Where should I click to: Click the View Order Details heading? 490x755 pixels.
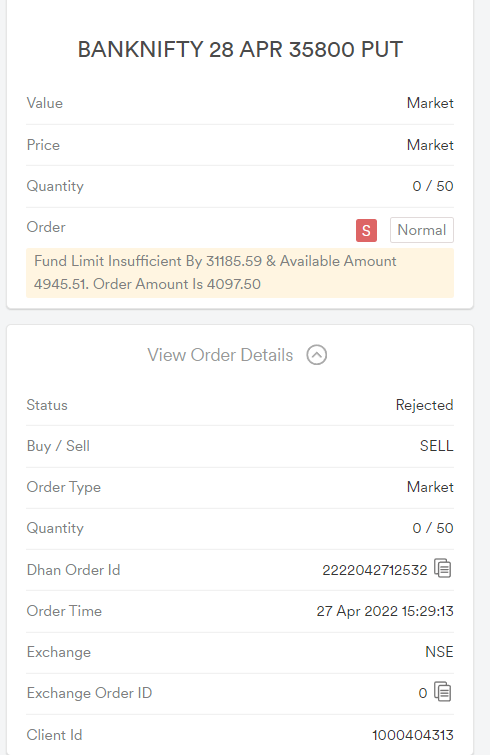coord(220,355)
